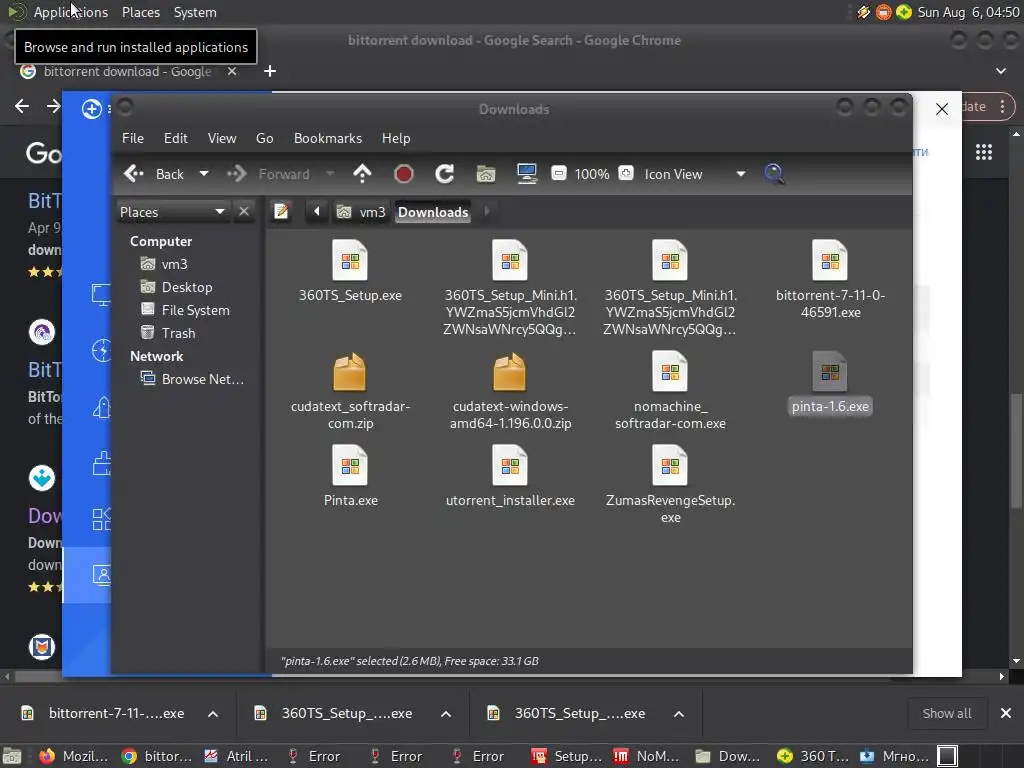This screenshot has width=1024, height=768.
Task: Zoom in with the plus icon
Action: click(626, 174)
